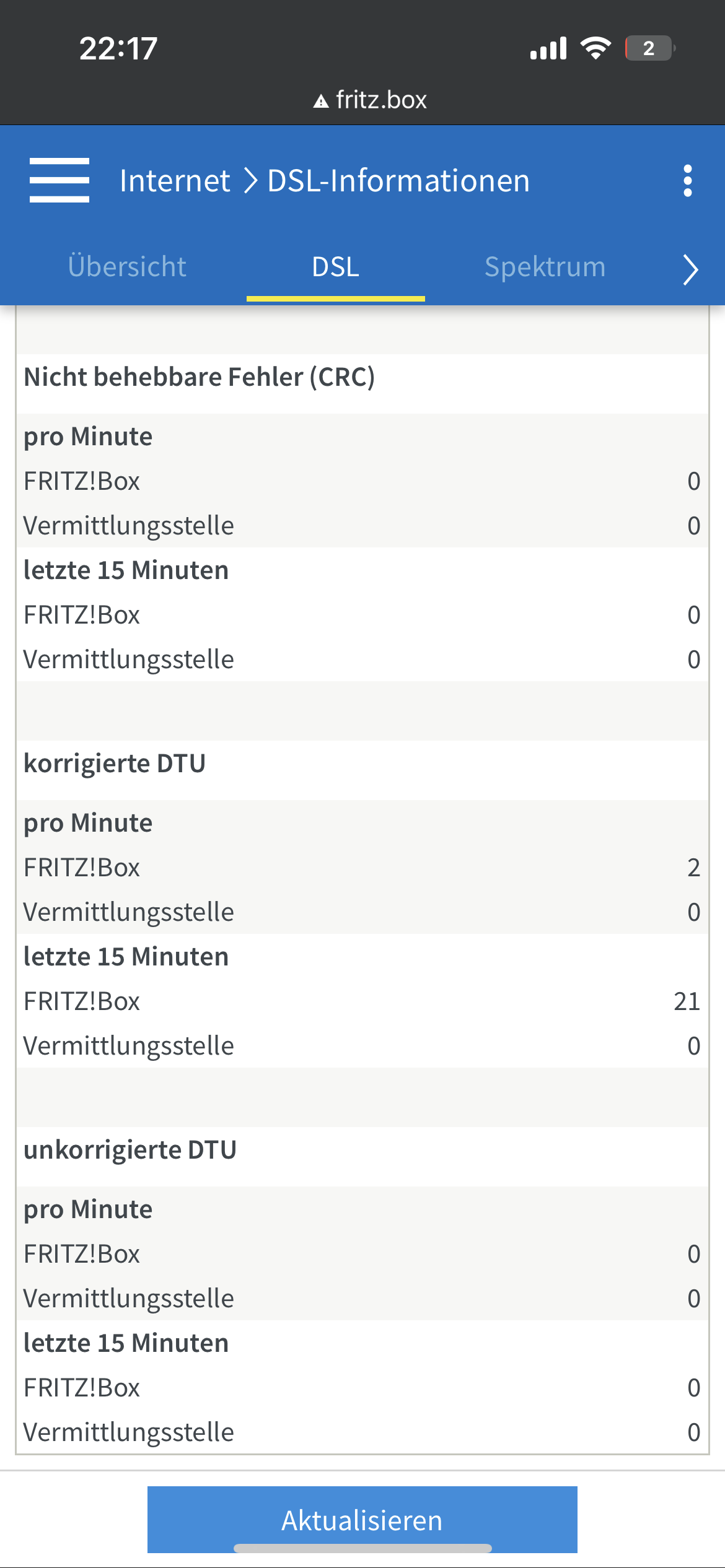
Task: Tap the status bar clock 22:17
Action: (x=118, y=49)
